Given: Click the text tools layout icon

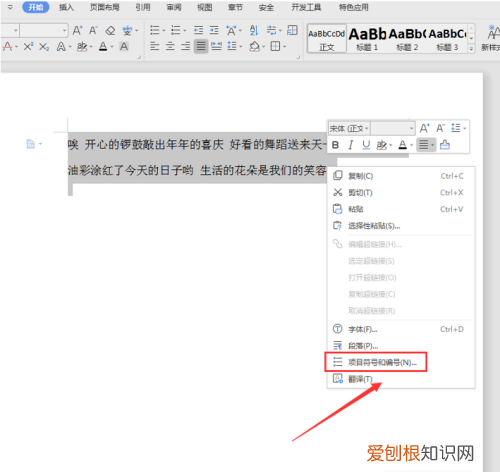Looking at the screenshot, I should coord(292,30).
